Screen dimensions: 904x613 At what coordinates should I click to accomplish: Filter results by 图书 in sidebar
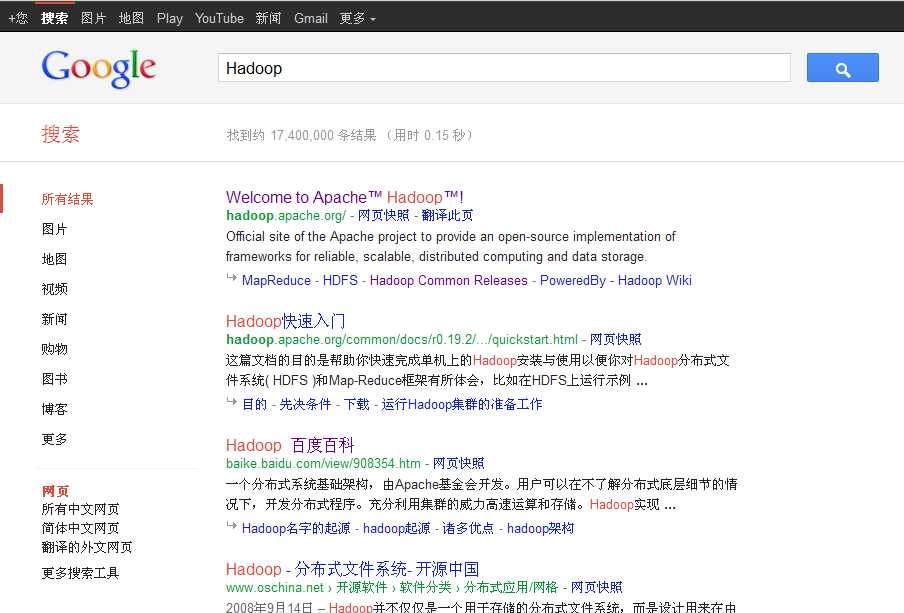[x=54, y=379]
